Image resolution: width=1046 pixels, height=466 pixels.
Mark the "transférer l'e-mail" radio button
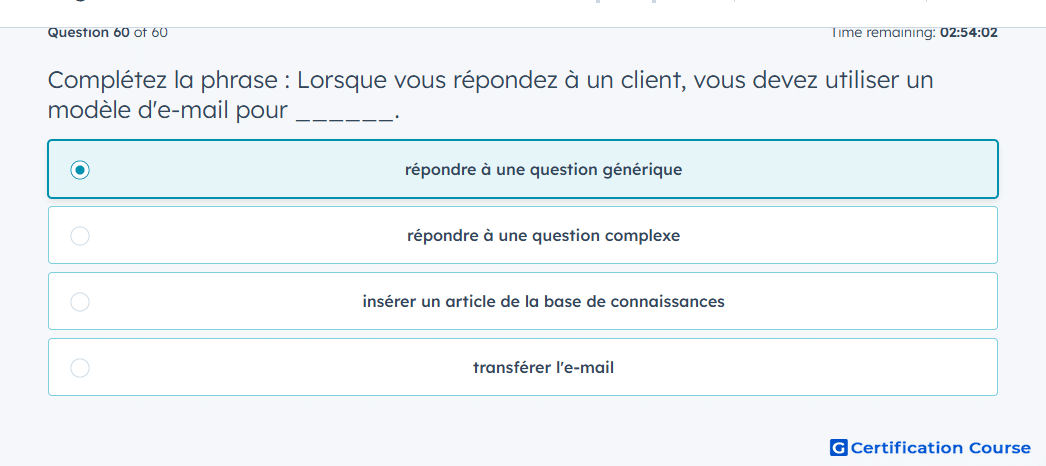point(80,368)
